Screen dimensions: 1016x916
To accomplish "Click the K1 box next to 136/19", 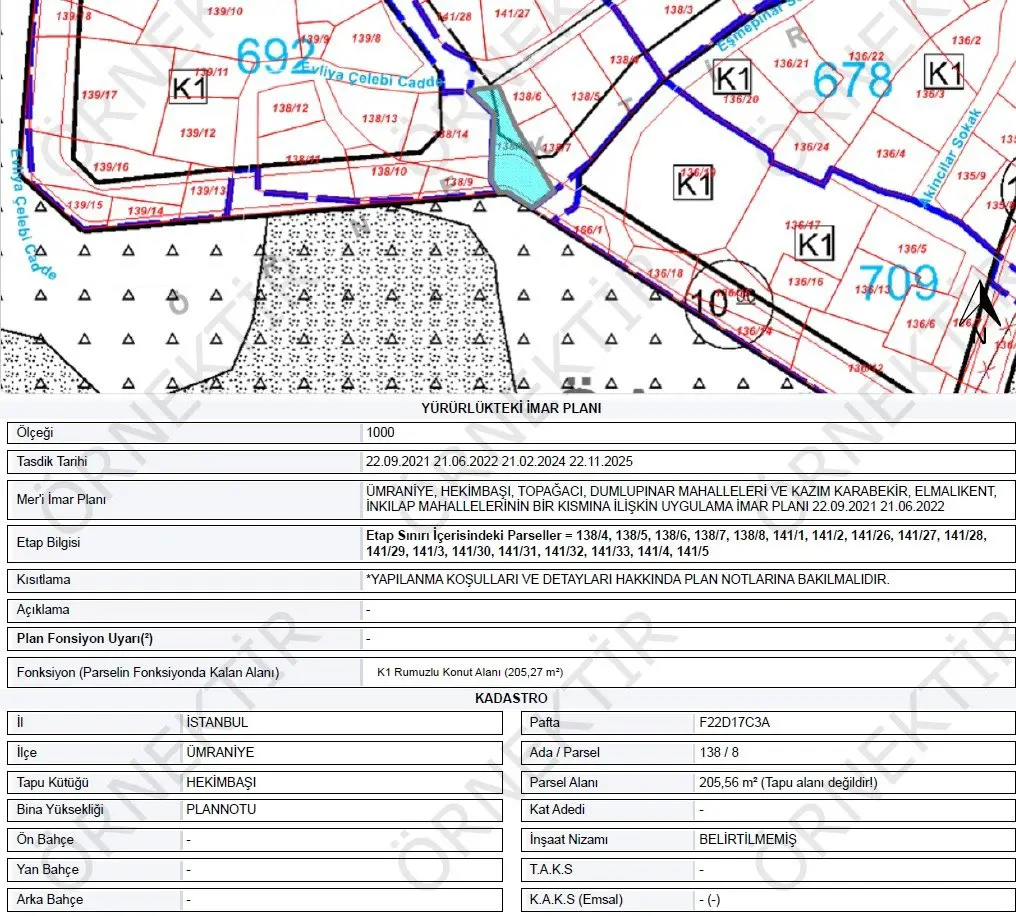I will [x=693, y=183].
